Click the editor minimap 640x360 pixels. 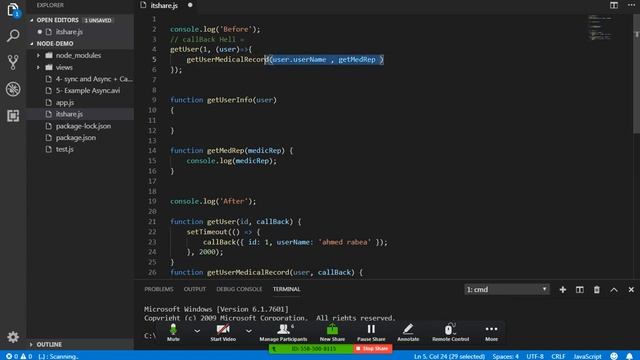tap(601, 28)
